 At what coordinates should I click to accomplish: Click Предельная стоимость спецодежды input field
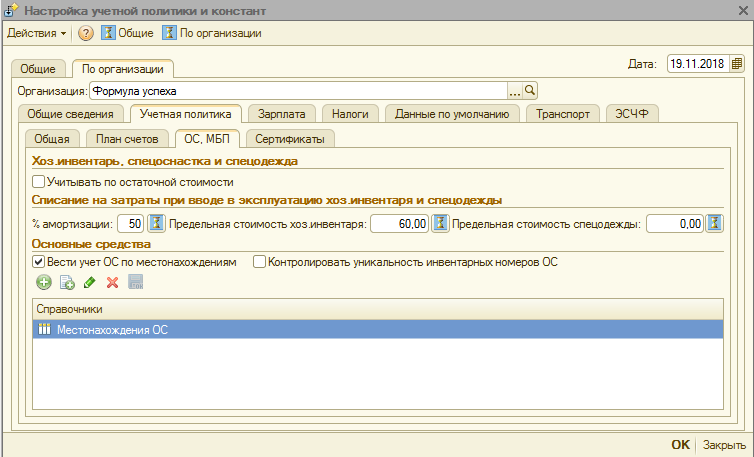pyautogui.click(x=675, y=223)
